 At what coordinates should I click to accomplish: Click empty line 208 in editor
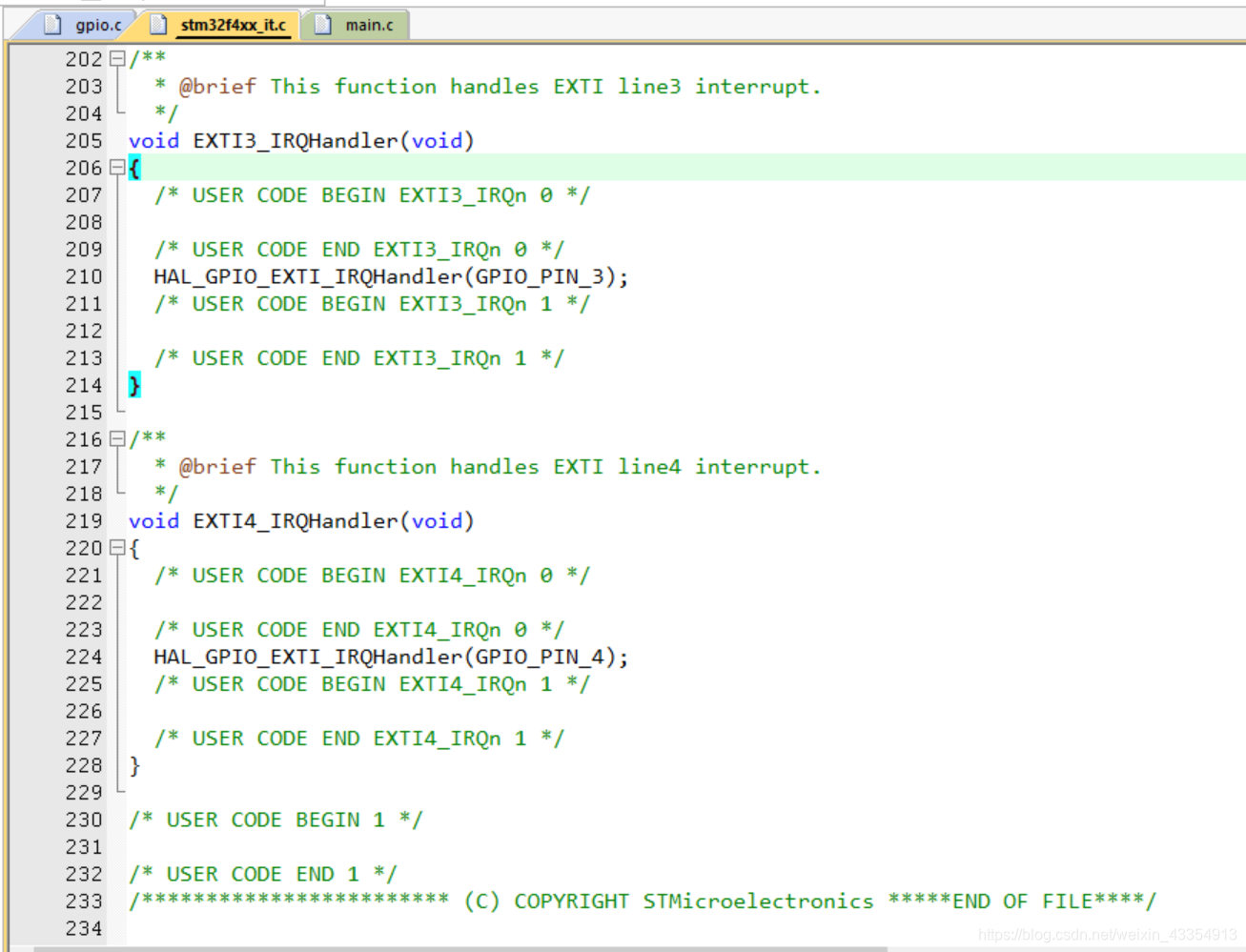point(685,222)
